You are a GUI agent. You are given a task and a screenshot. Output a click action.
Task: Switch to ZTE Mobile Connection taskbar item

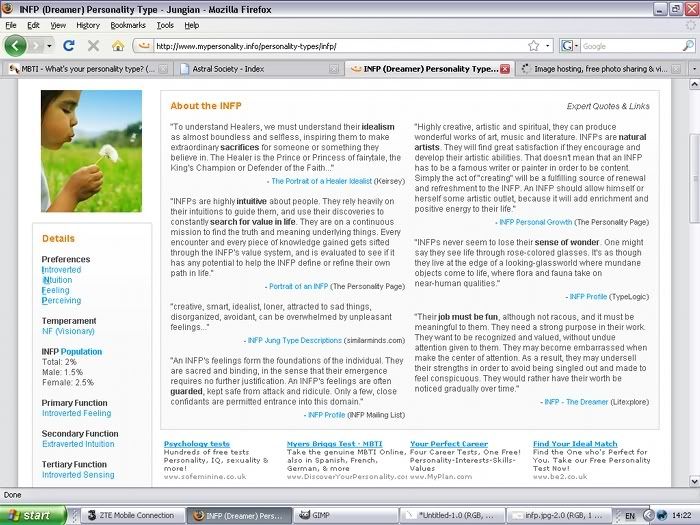tap(133, 515)
